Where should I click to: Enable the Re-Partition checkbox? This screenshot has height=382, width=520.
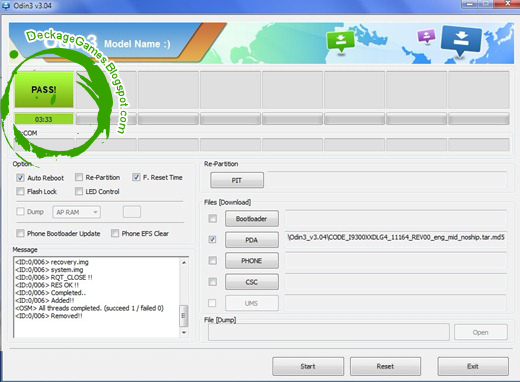pyautogui.click(x=79, y=177)
